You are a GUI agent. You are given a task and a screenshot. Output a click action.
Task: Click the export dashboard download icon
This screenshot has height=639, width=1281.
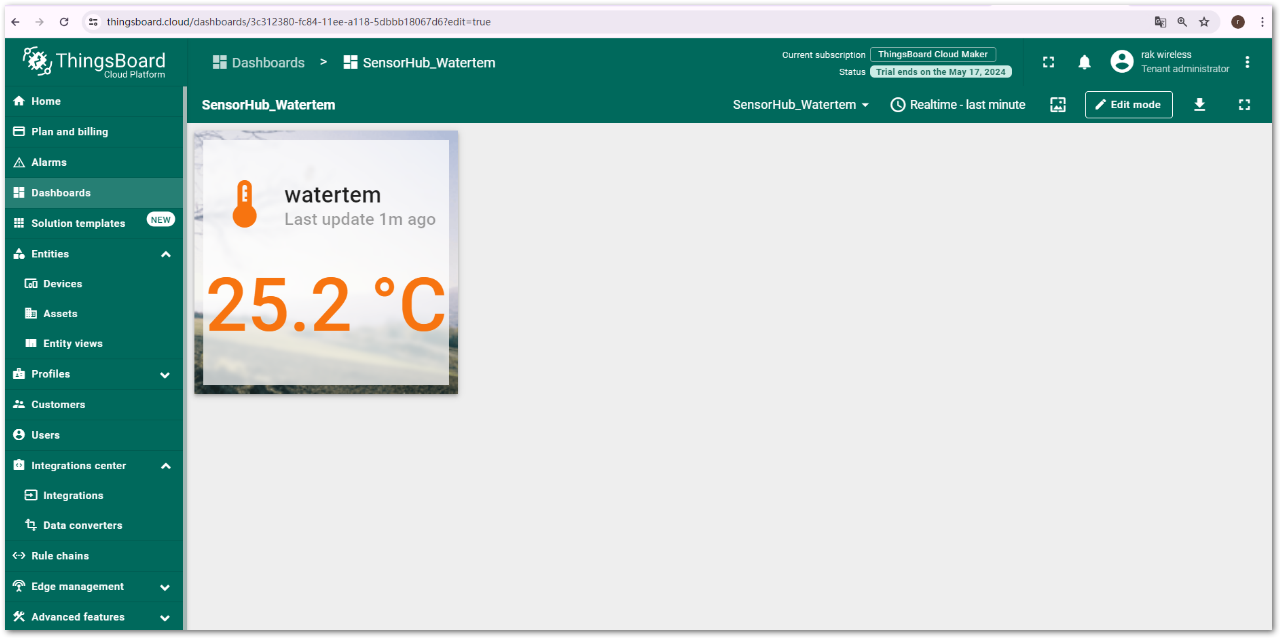pos(1200,104)
